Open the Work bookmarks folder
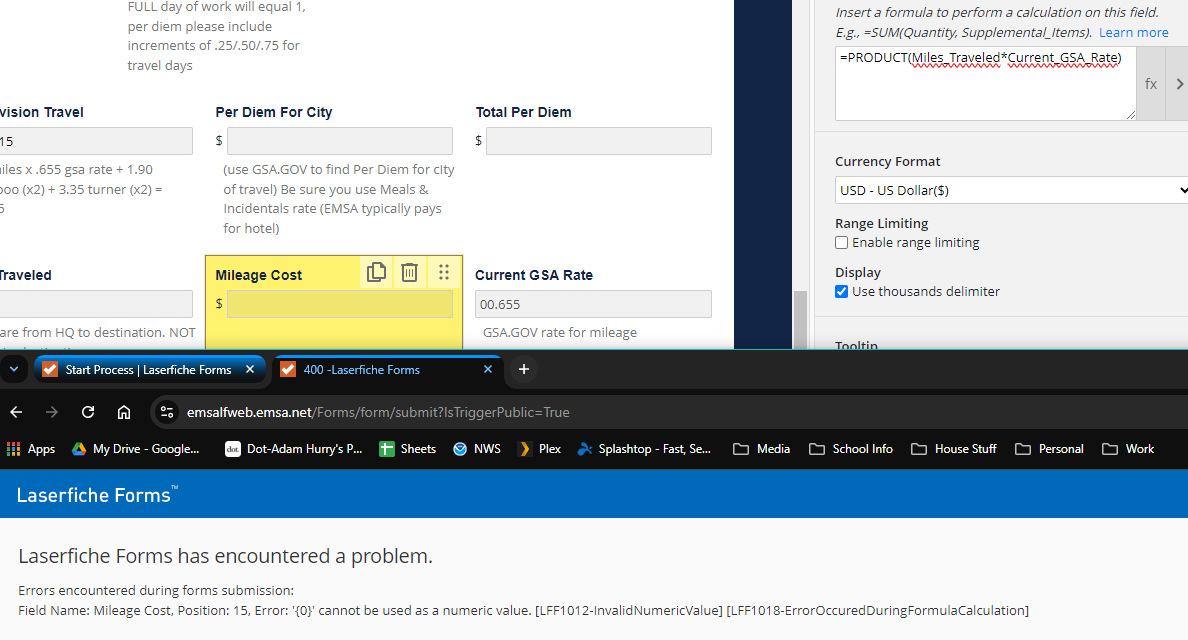The image size is (1188, 640). 1128,449
